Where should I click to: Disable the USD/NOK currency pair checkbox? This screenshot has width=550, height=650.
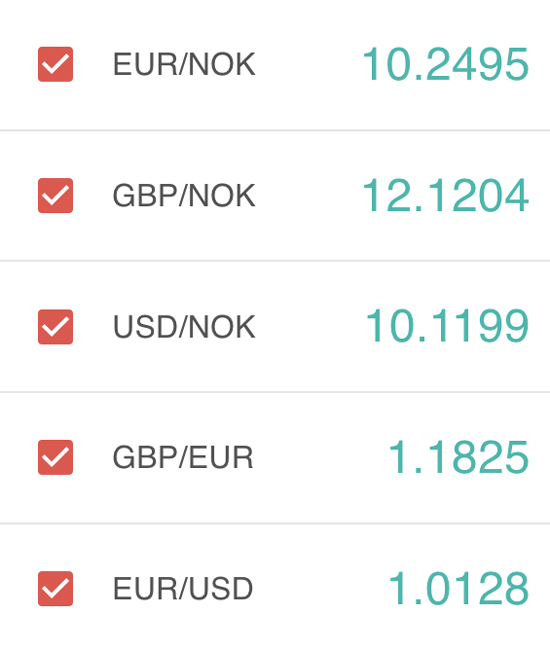(x=56, y=327)
